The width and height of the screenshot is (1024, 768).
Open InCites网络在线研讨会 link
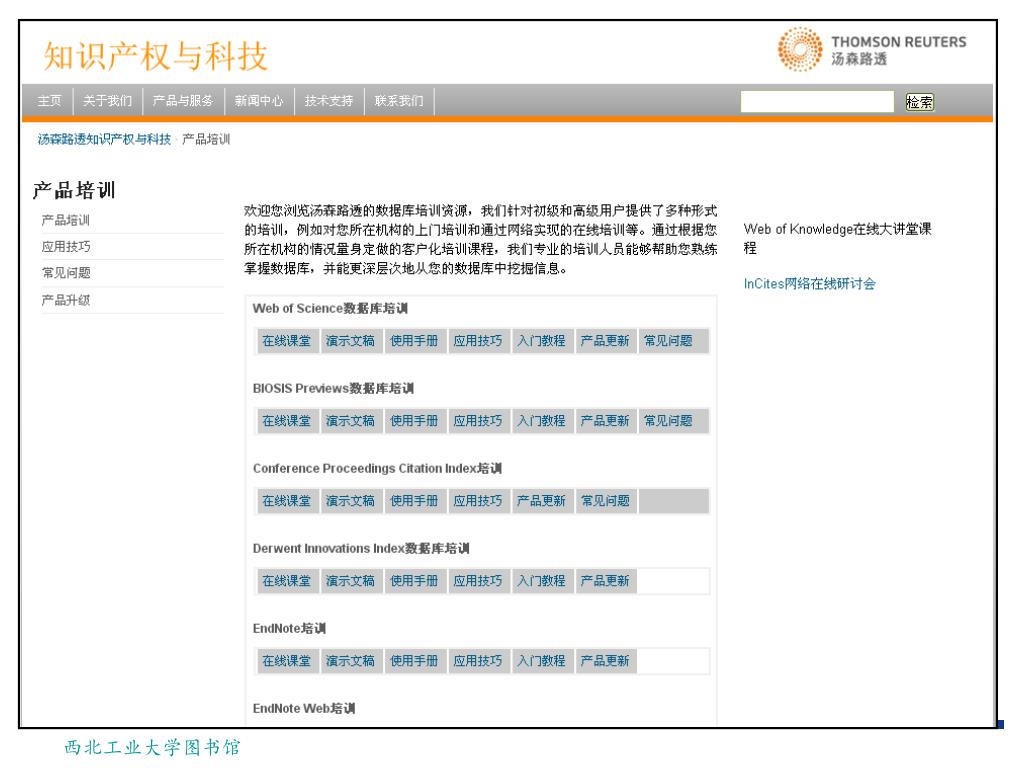pyautogui.click(x=810, y=283)
